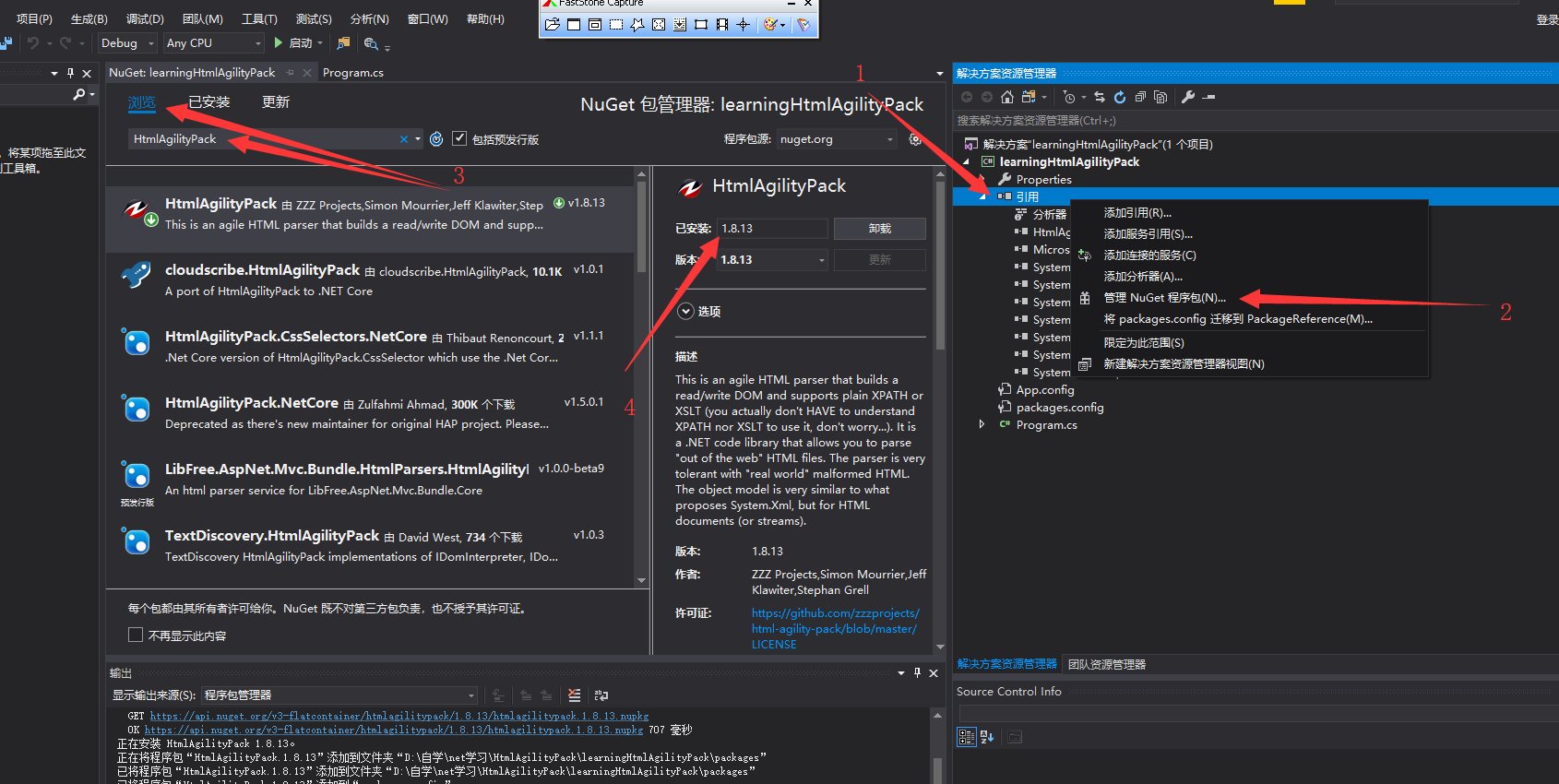Switch to the Installed tab in NuGet

pyautogui.click(x=209, y=102)
